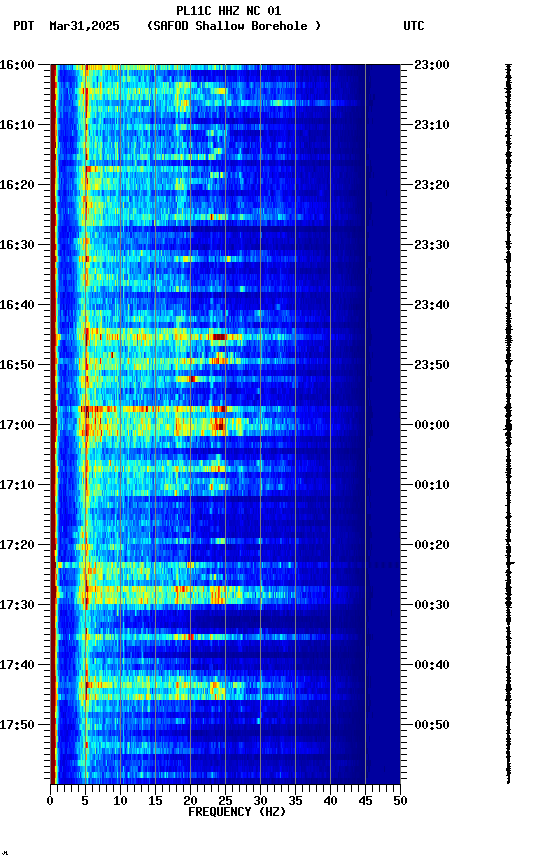Image resolution: width=552 pixels, height=864 pixels.
Task: Click the 17:20 PDT time label
Action: pyautogui.click(x=17, y=545)
